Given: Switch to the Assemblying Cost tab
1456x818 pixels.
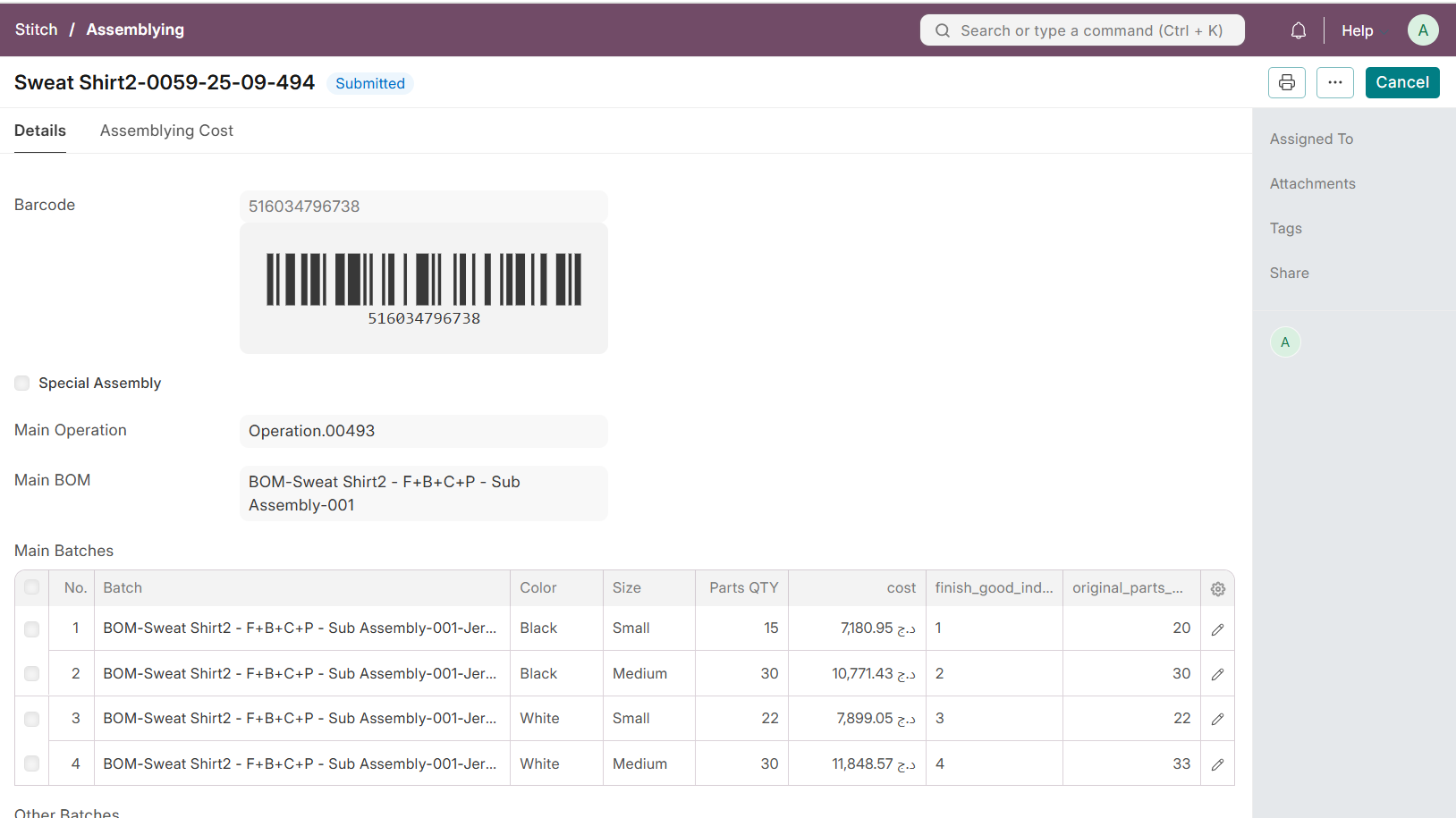Looking at the screenshot, I should tap(166, 131).
